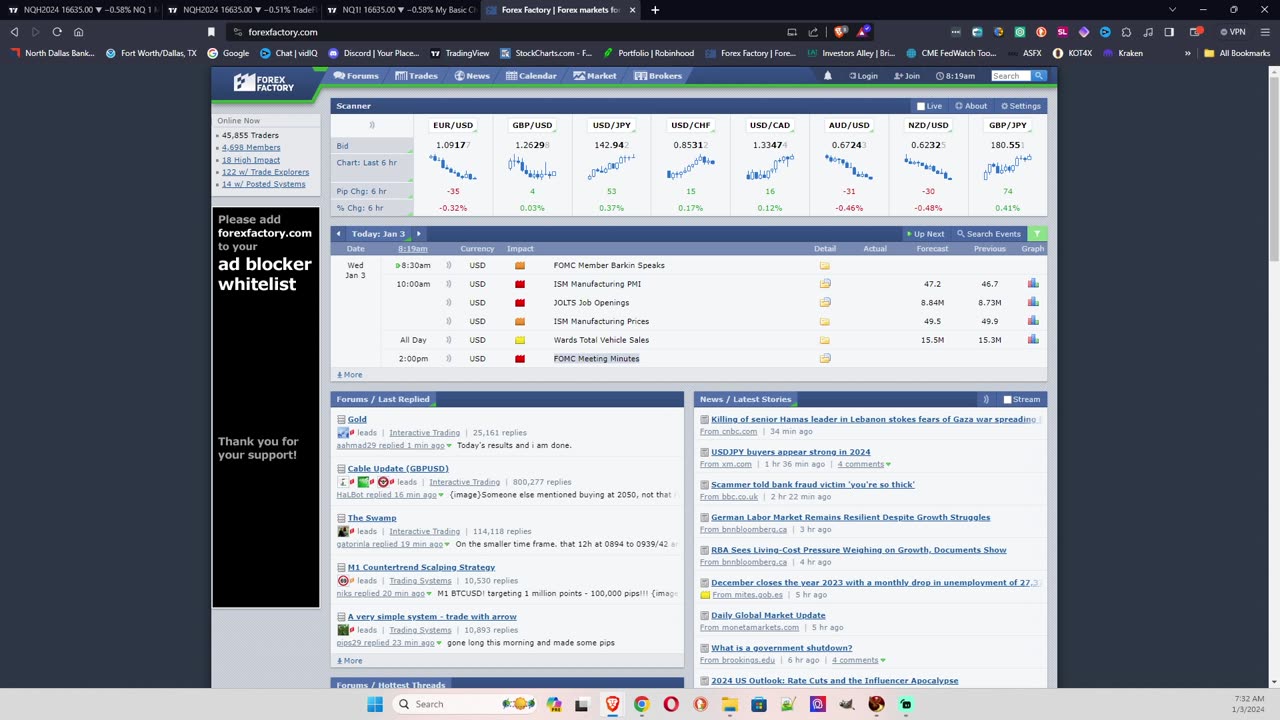Open detail folder for JOLTS Job Openings
This screenshot has width=1280, height=720.
[825, 303]
